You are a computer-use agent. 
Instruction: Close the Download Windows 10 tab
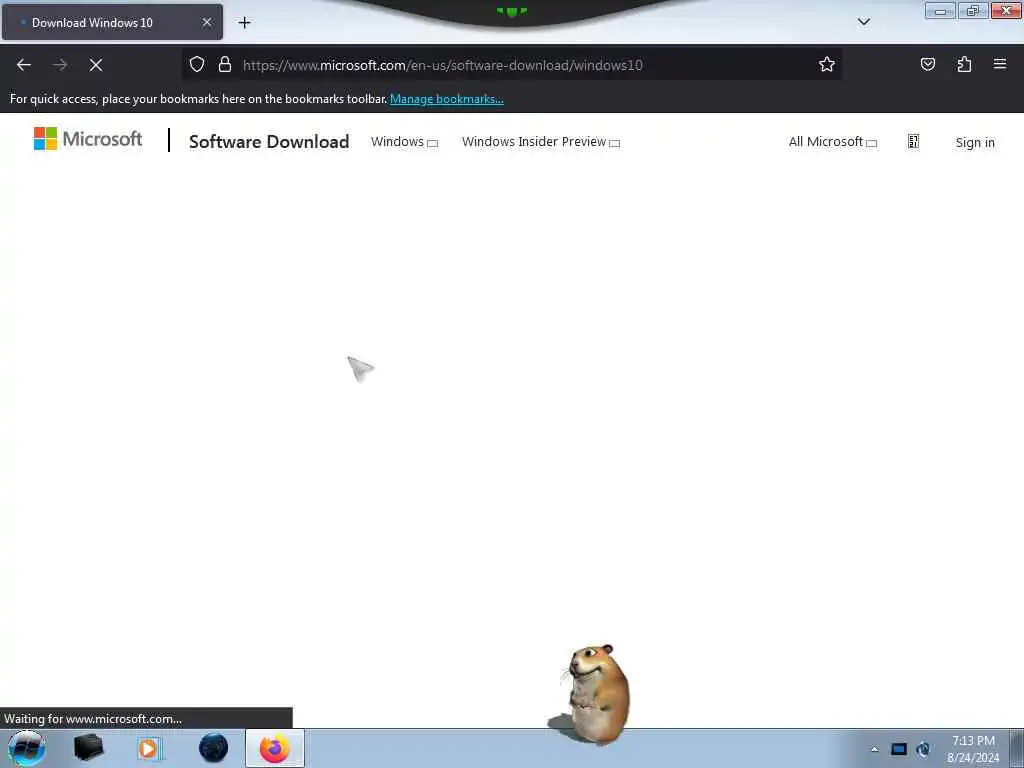(207, 22)
